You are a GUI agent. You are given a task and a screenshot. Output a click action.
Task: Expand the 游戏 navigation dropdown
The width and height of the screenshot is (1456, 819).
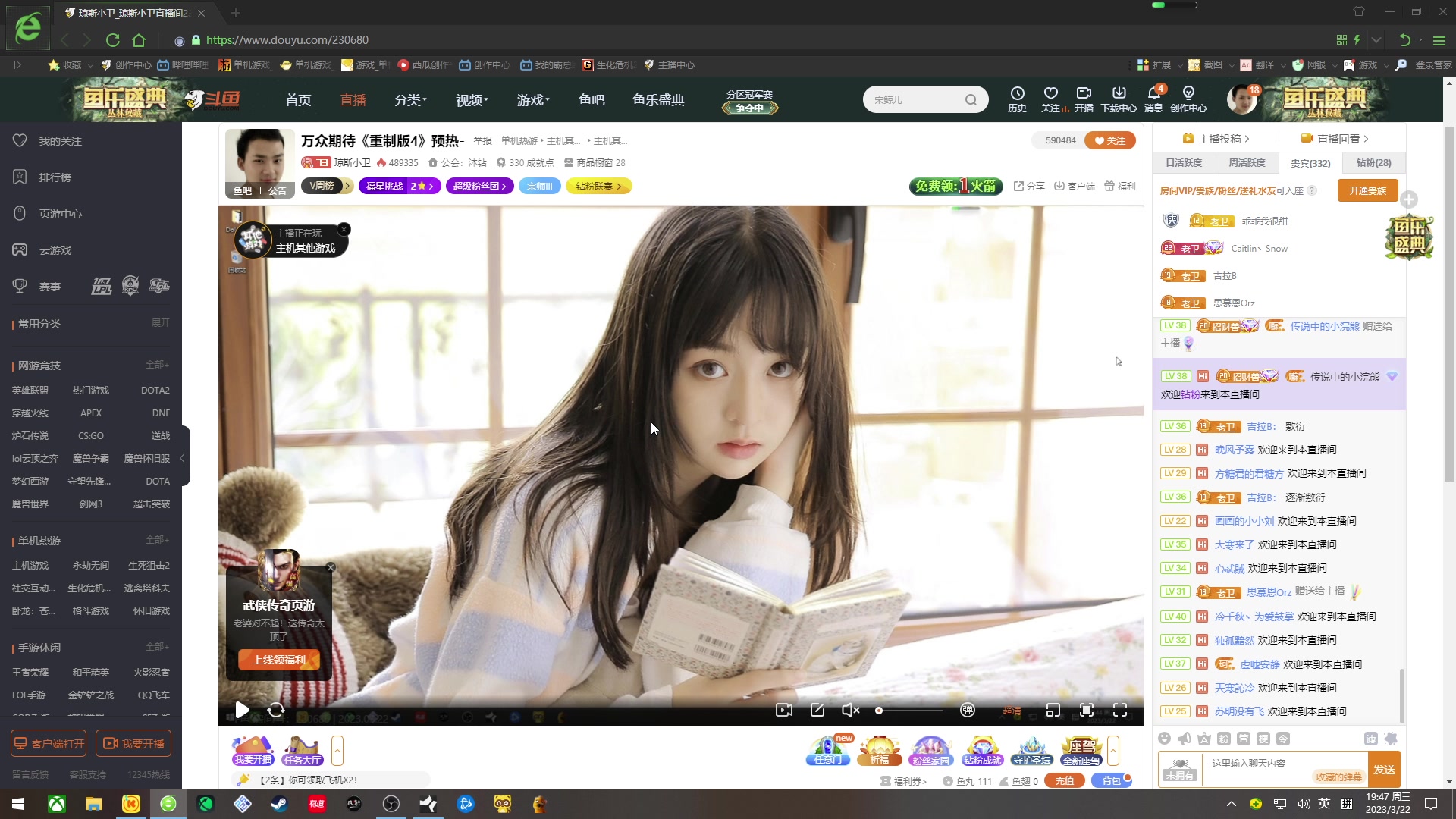(x=533, y=100)
